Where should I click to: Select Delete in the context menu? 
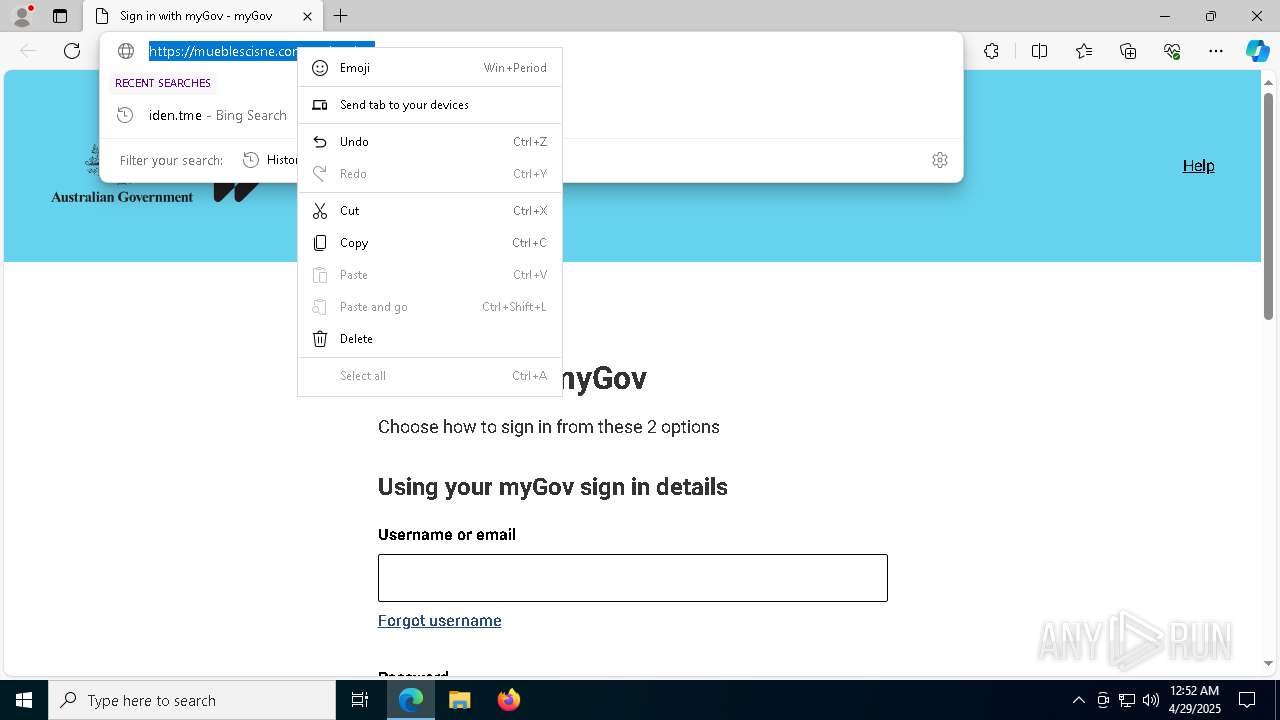coord(430,339)
